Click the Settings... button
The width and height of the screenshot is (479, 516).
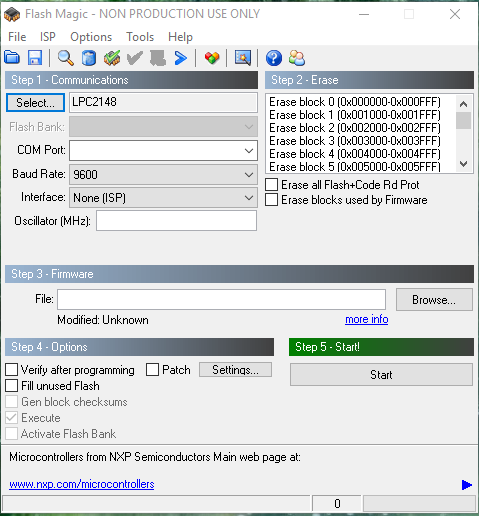[235, 370]
